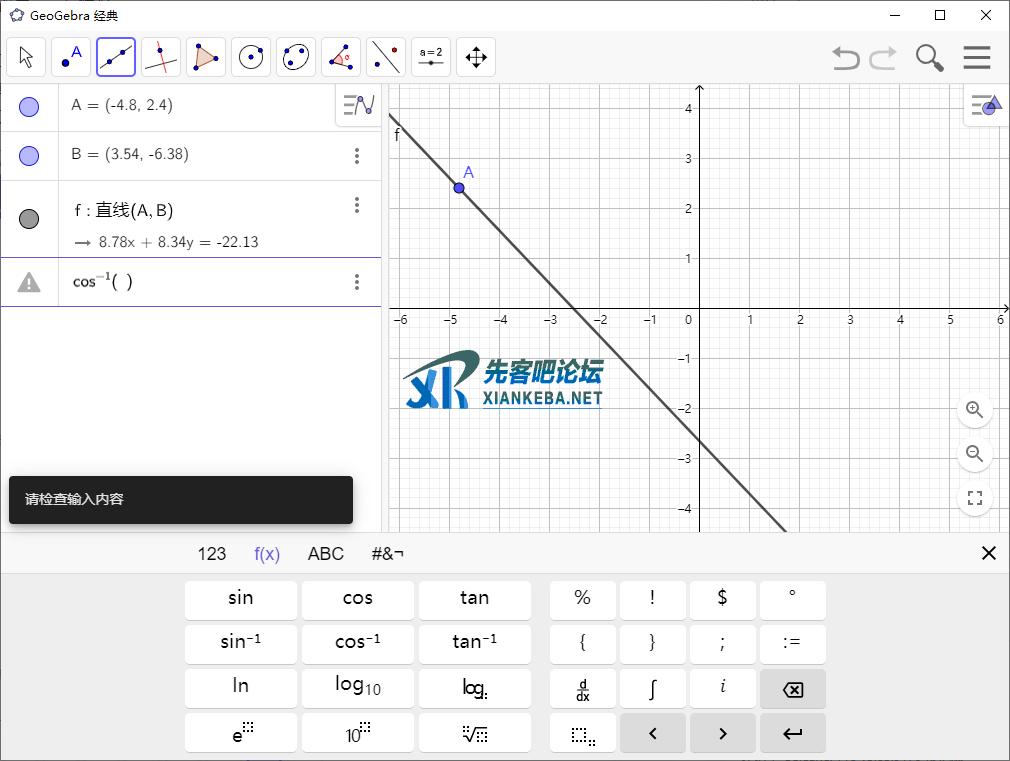The width and height of the screenshot is (1010, 761).
Task: Switch to the ABC keyboard tab
Action: point(325,554)
